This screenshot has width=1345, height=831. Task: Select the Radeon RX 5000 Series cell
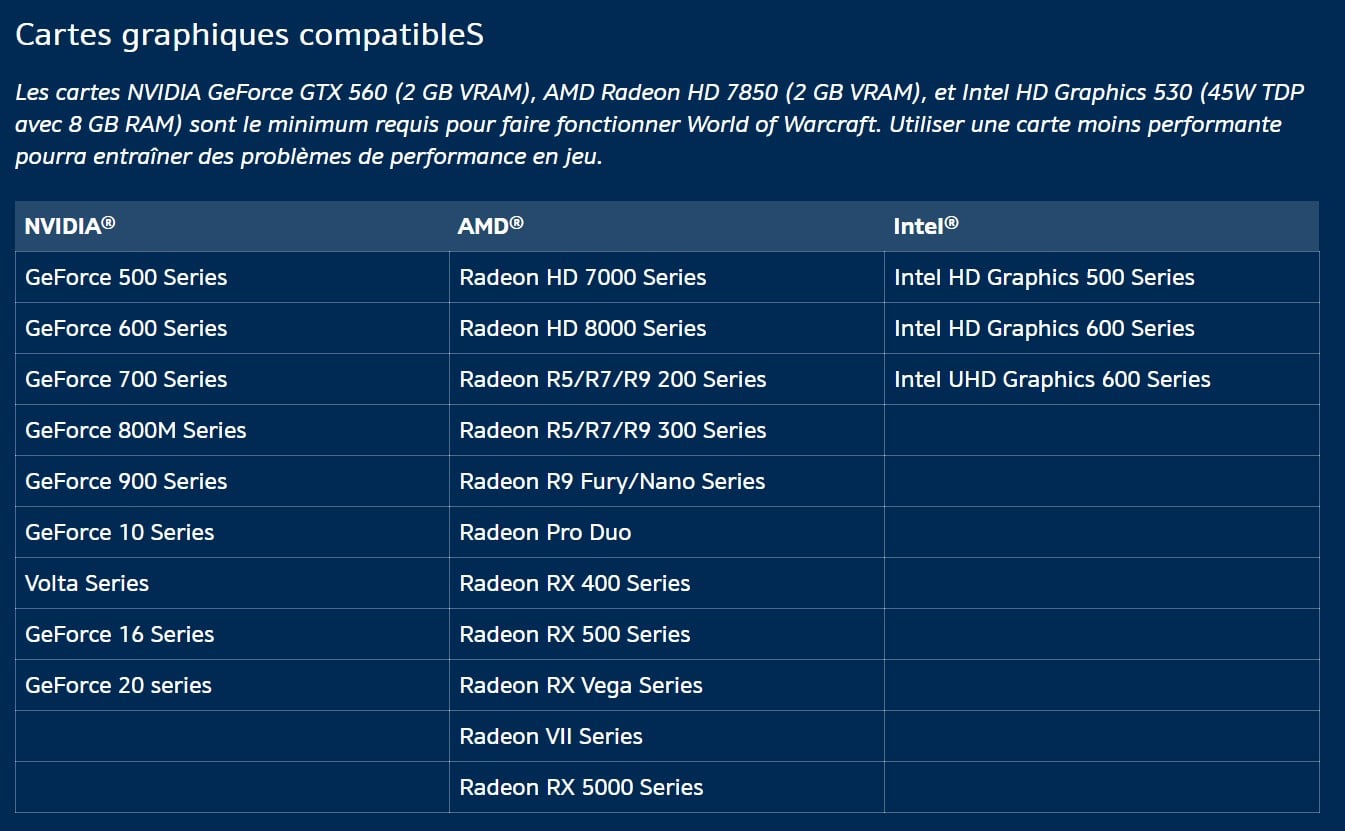581,787
